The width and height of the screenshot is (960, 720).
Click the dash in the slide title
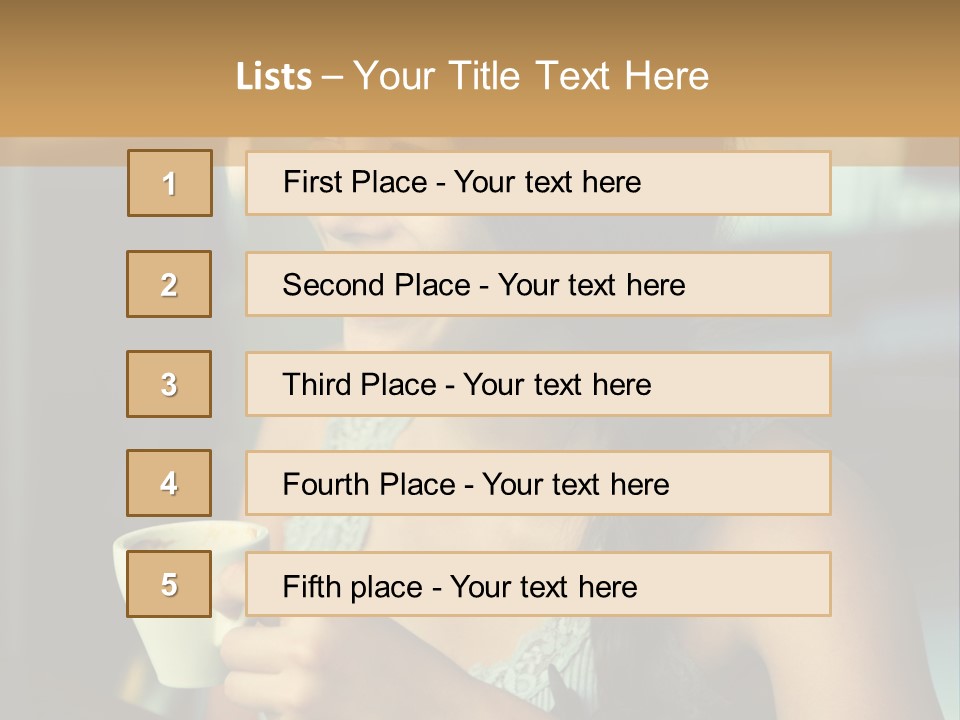[332, 77]
